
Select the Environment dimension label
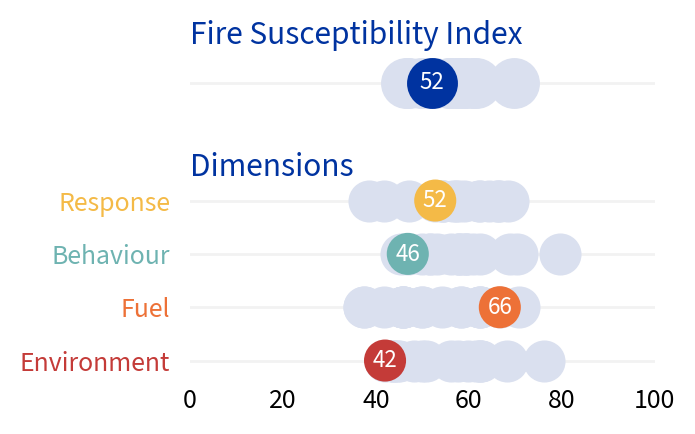point(95,362)
